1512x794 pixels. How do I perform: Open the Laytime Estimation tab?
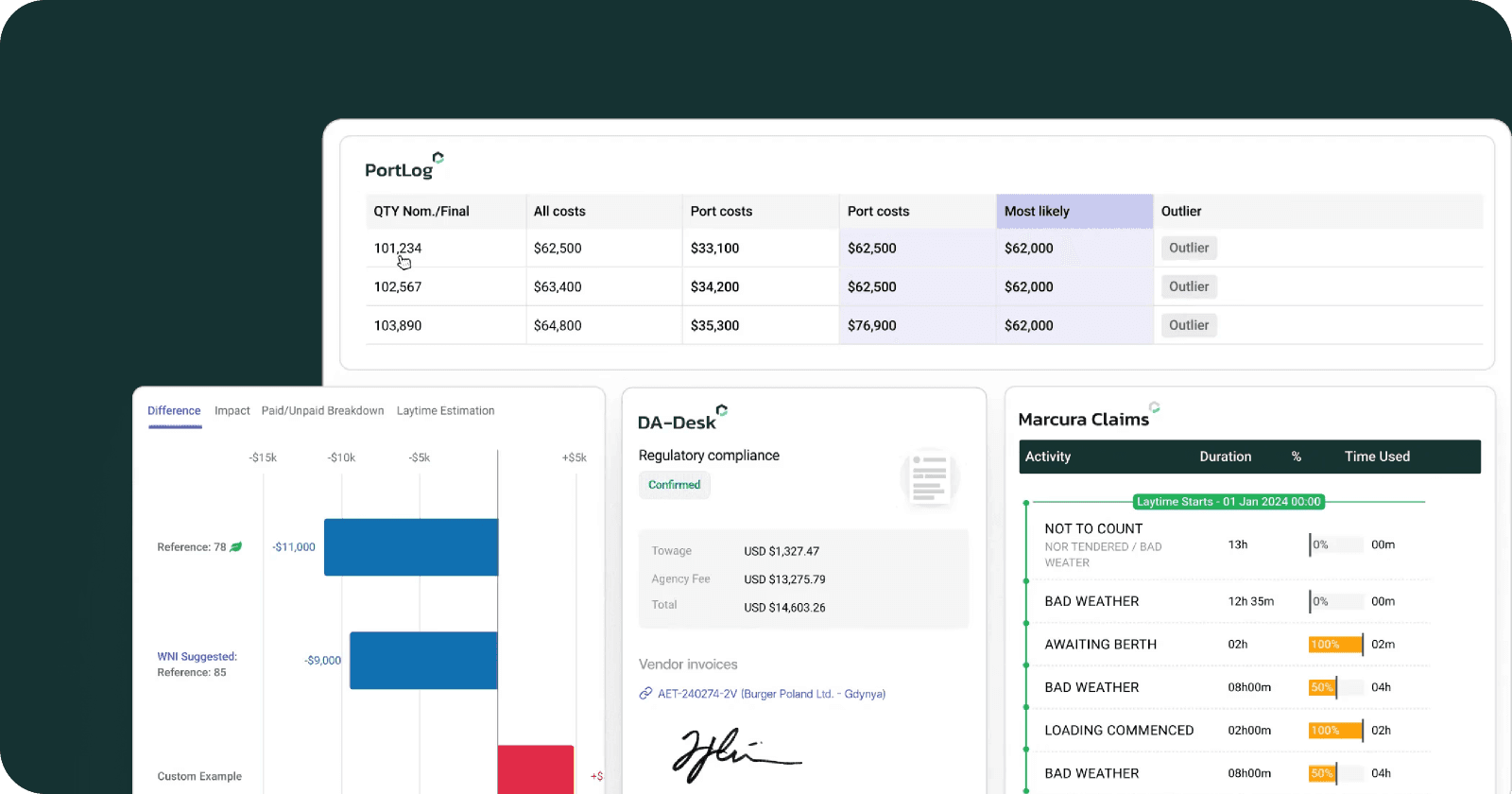point(445,410)
